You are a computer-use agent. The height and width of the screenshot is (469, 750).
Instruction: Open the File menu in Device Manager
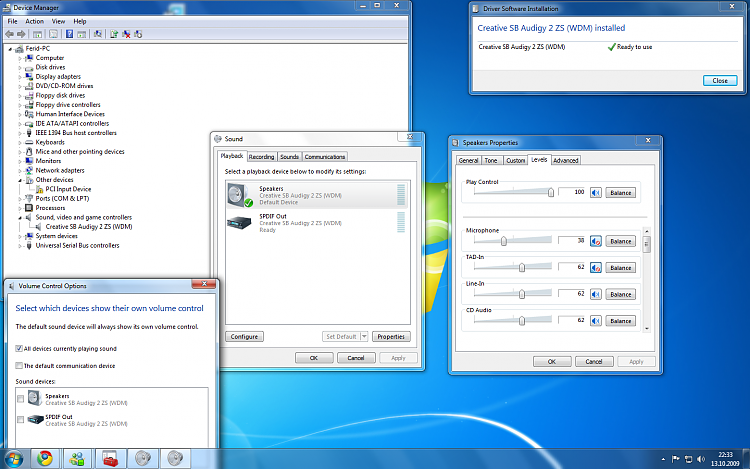point(12,22)
